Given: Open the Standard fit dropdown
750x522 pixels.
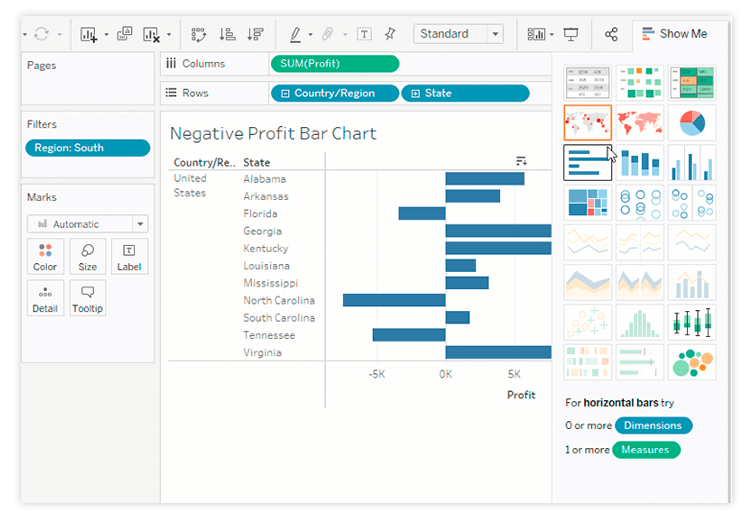Looking at the screenshot, I should [x=458, y=34].
